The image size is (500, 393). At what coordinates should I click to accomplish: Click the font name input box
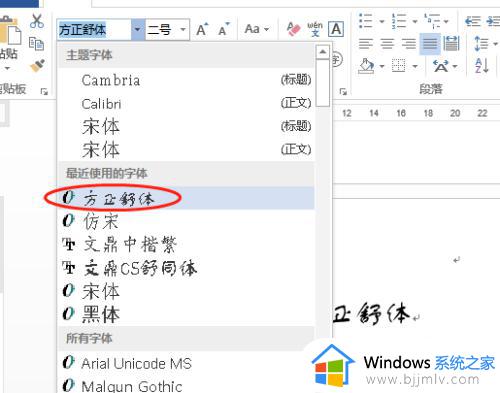94,30
